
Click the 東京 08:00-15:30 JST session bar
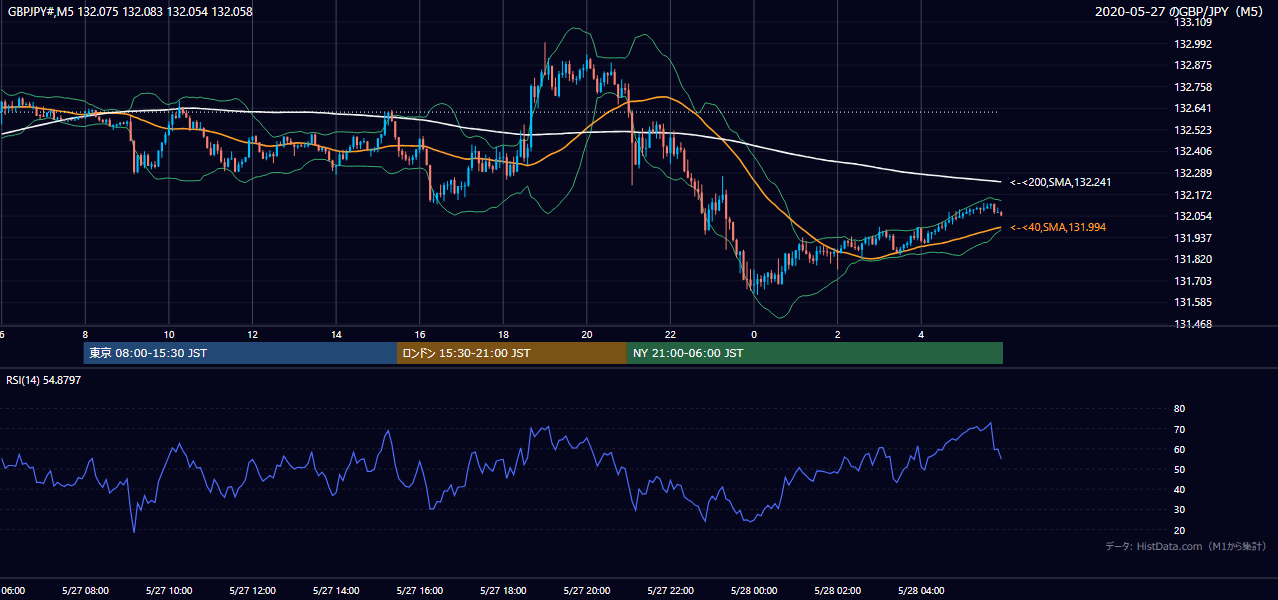pos(241,353)
